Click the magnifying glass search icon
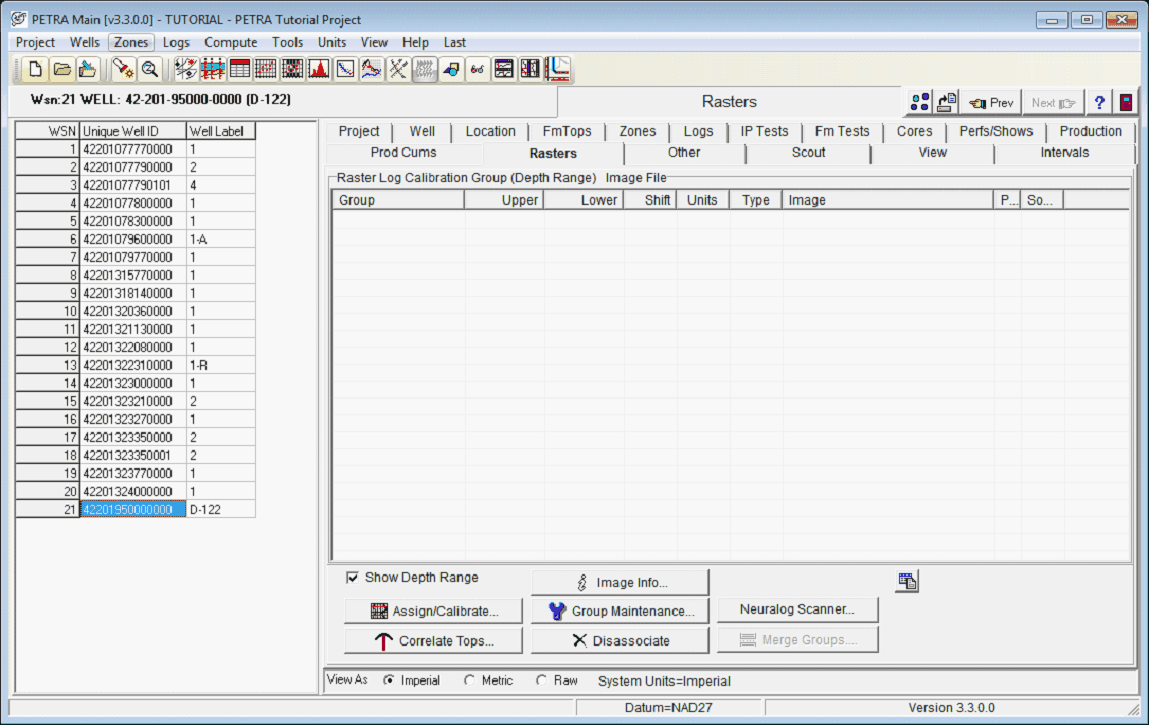1150x726 pixels. click(x=150, y=69)
